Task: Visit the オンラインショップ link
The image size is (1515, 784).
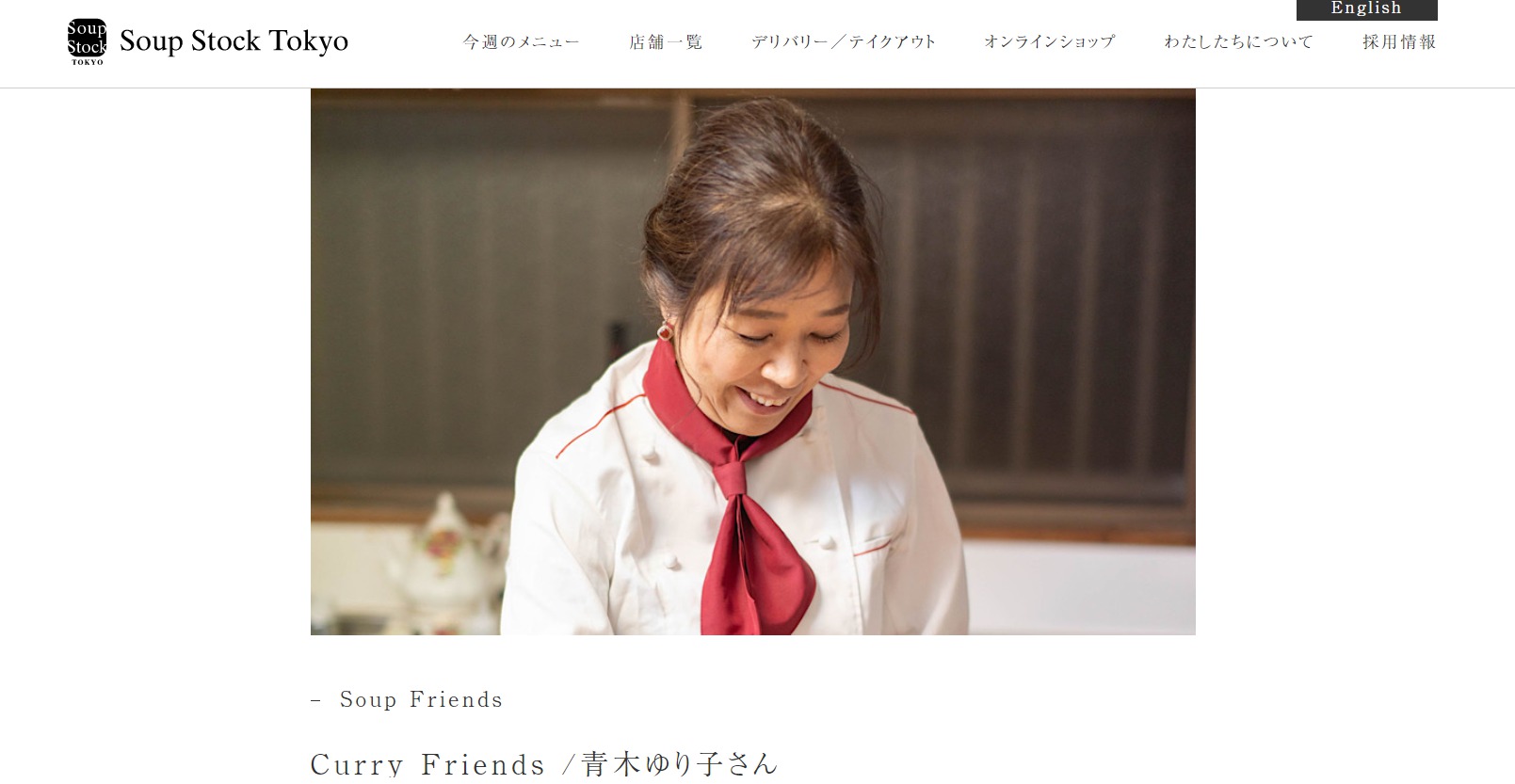Action: click(1050, 41)
